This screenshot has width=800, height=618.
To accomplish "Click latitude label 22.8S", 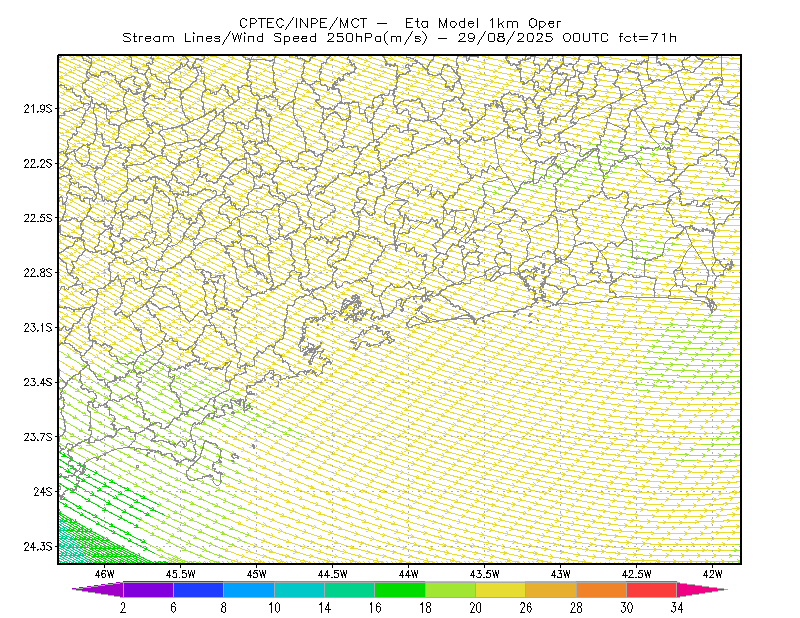I will [37, 273].
